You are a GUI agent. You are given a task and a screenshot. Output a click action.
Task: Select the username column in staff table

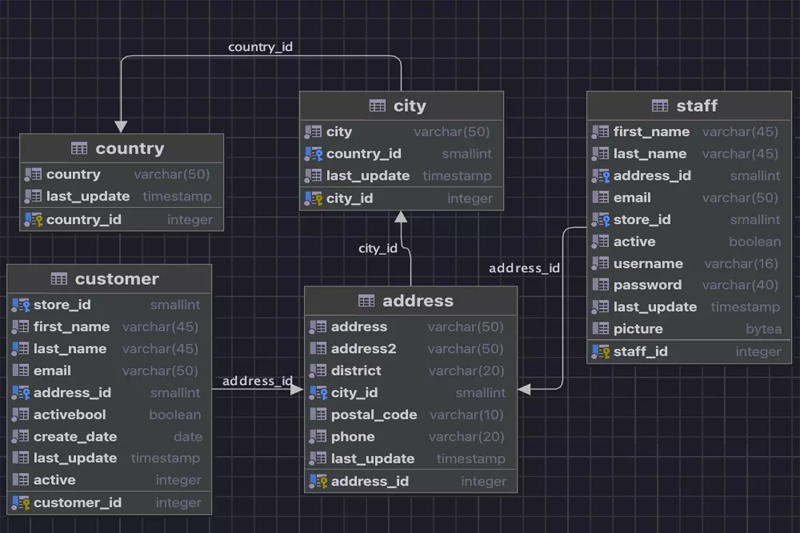648,264
